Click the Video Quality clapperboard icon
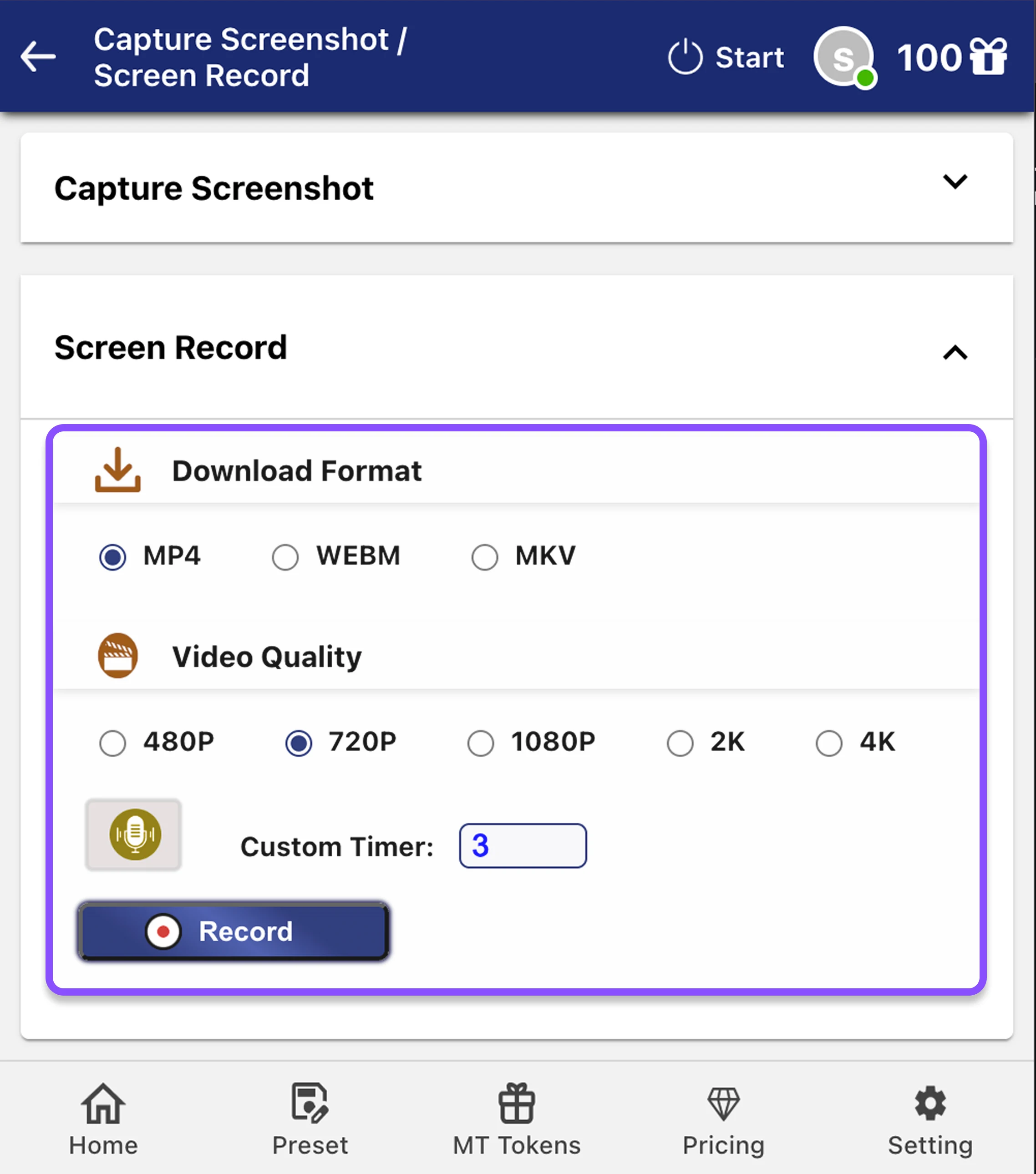The height and width of the screenshot is (1174, 1036). (118, 656)
